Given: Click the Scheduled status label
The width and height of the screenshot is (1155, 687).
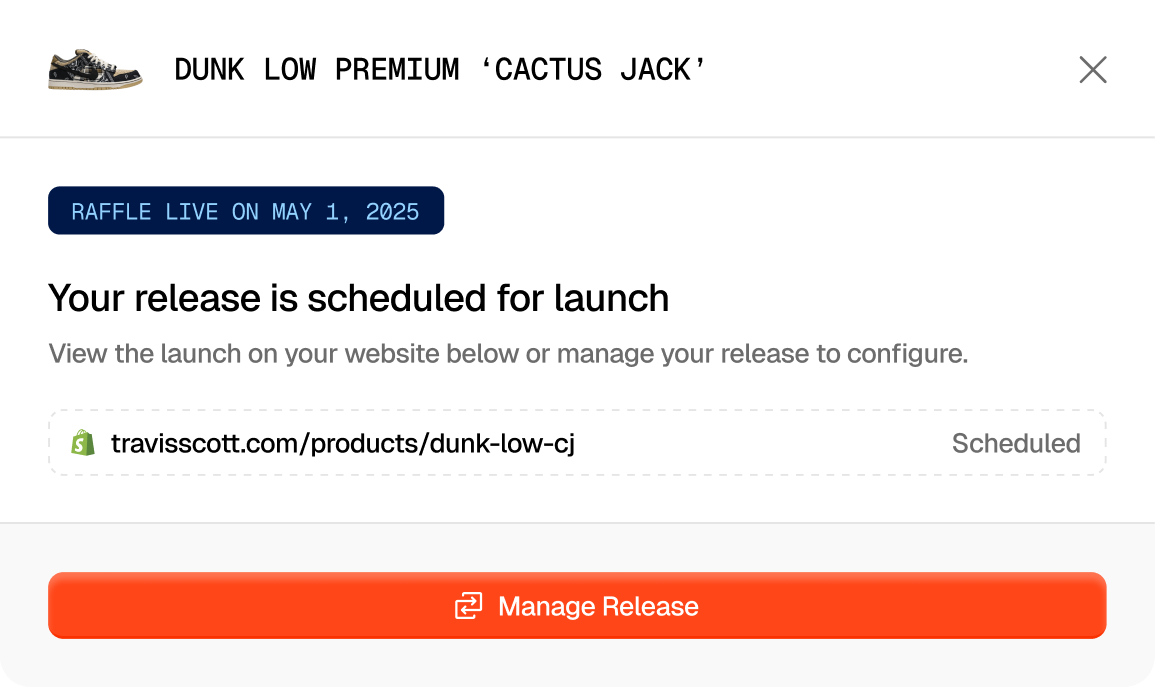Looking at the screenshot, I should coord(1016,443).
